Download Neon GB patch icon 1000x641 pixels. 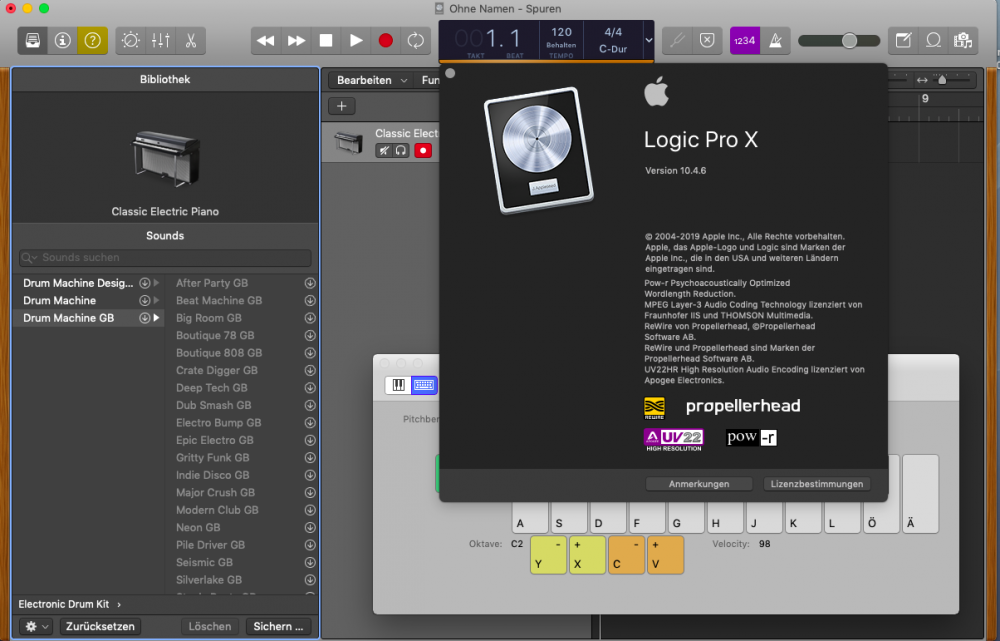[310, 527]
